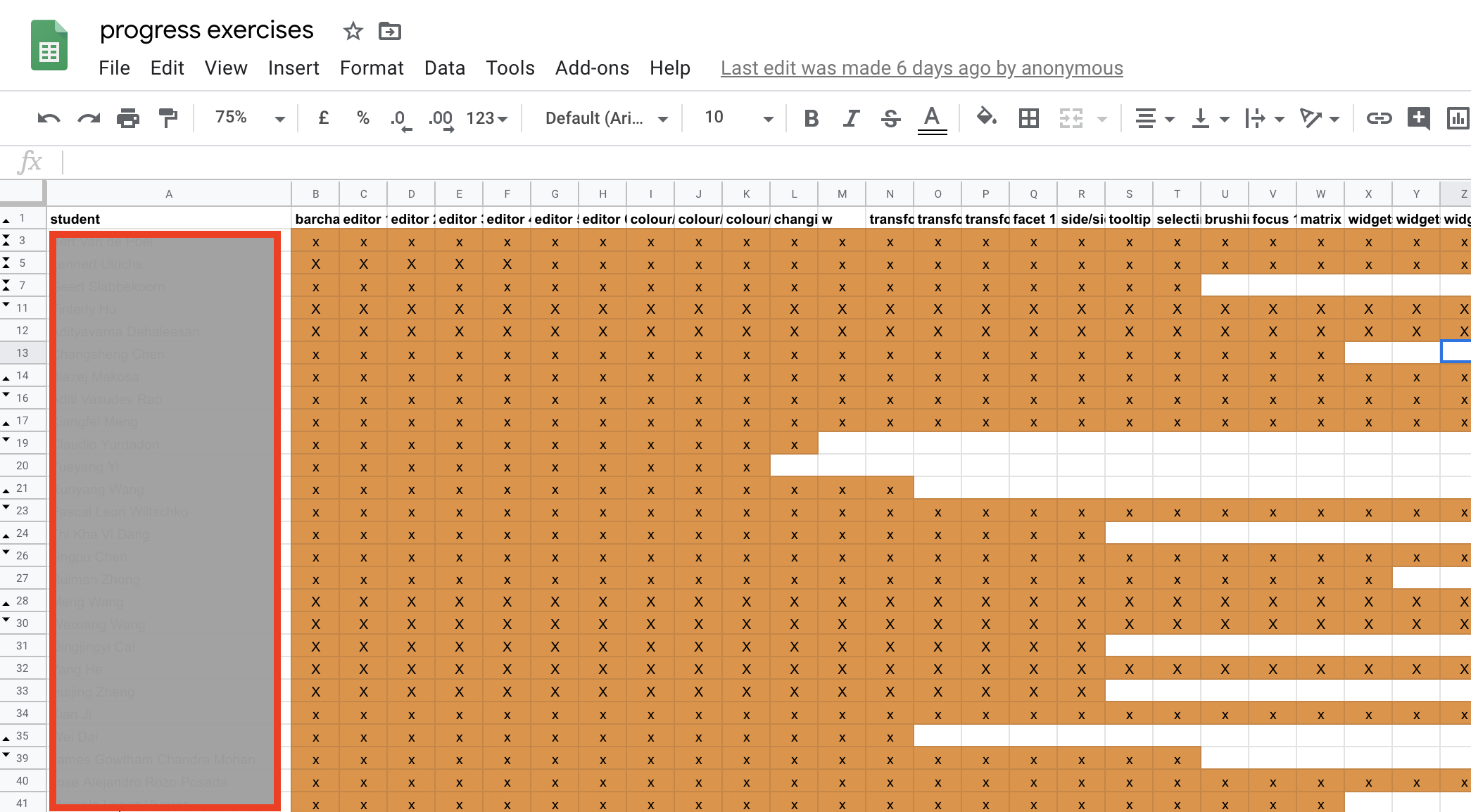
Task: Open the Format menu
Action: 372,68
